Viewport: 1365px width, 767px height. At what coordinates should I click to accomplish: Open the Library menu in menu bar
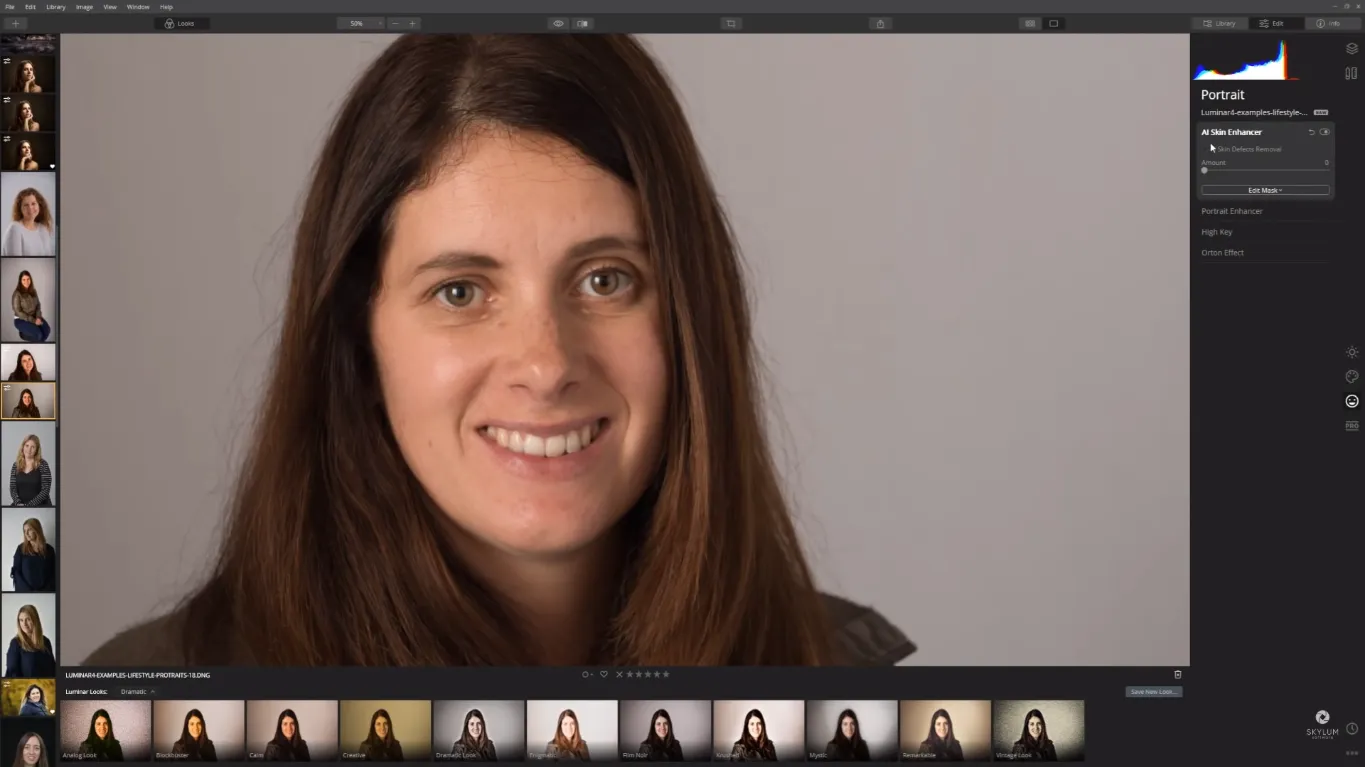click(x=56, y=7)
